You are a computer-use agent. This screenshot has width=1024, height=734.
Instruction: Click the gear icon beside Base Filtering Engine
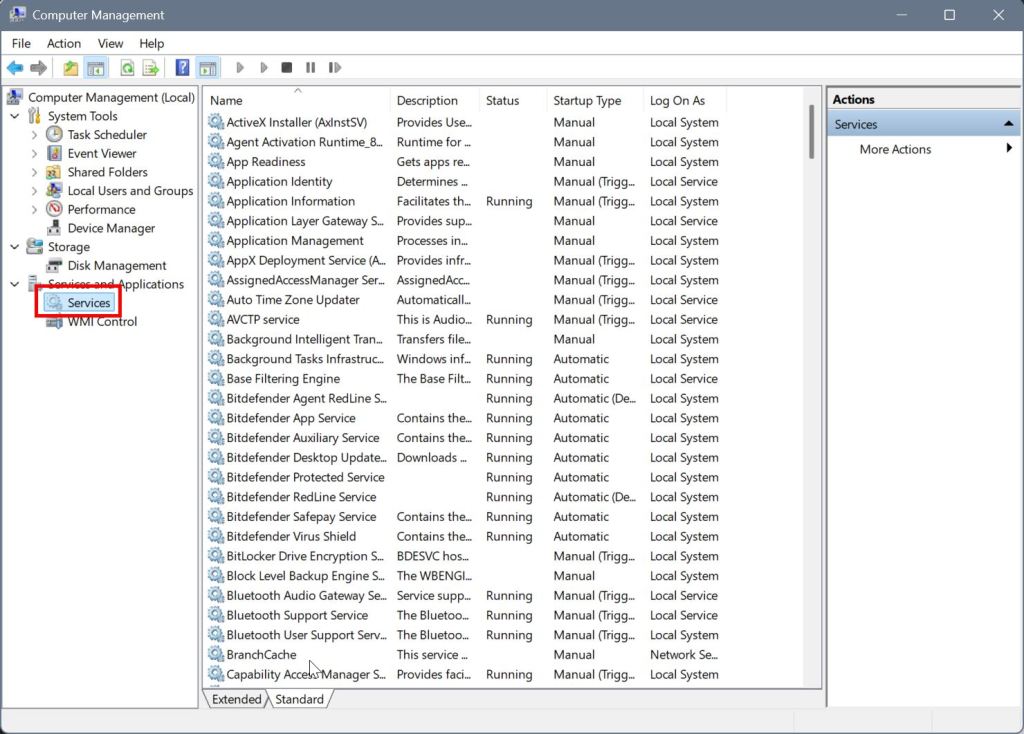tap(216, 378)
